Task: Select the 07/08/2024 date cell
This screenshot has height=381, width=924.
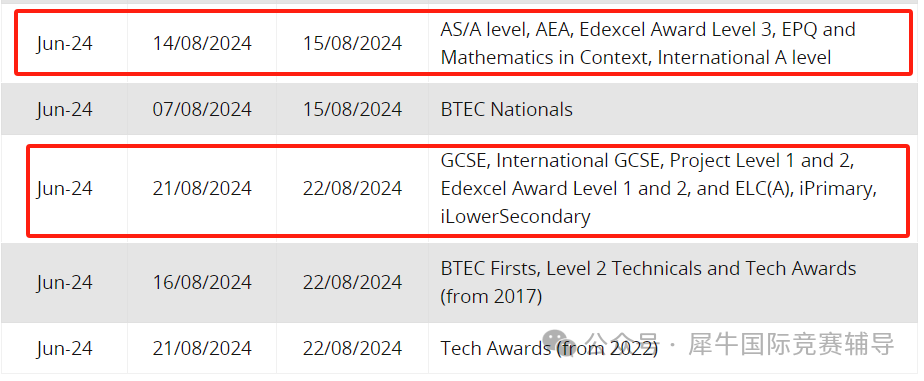Action: (202, 110)
